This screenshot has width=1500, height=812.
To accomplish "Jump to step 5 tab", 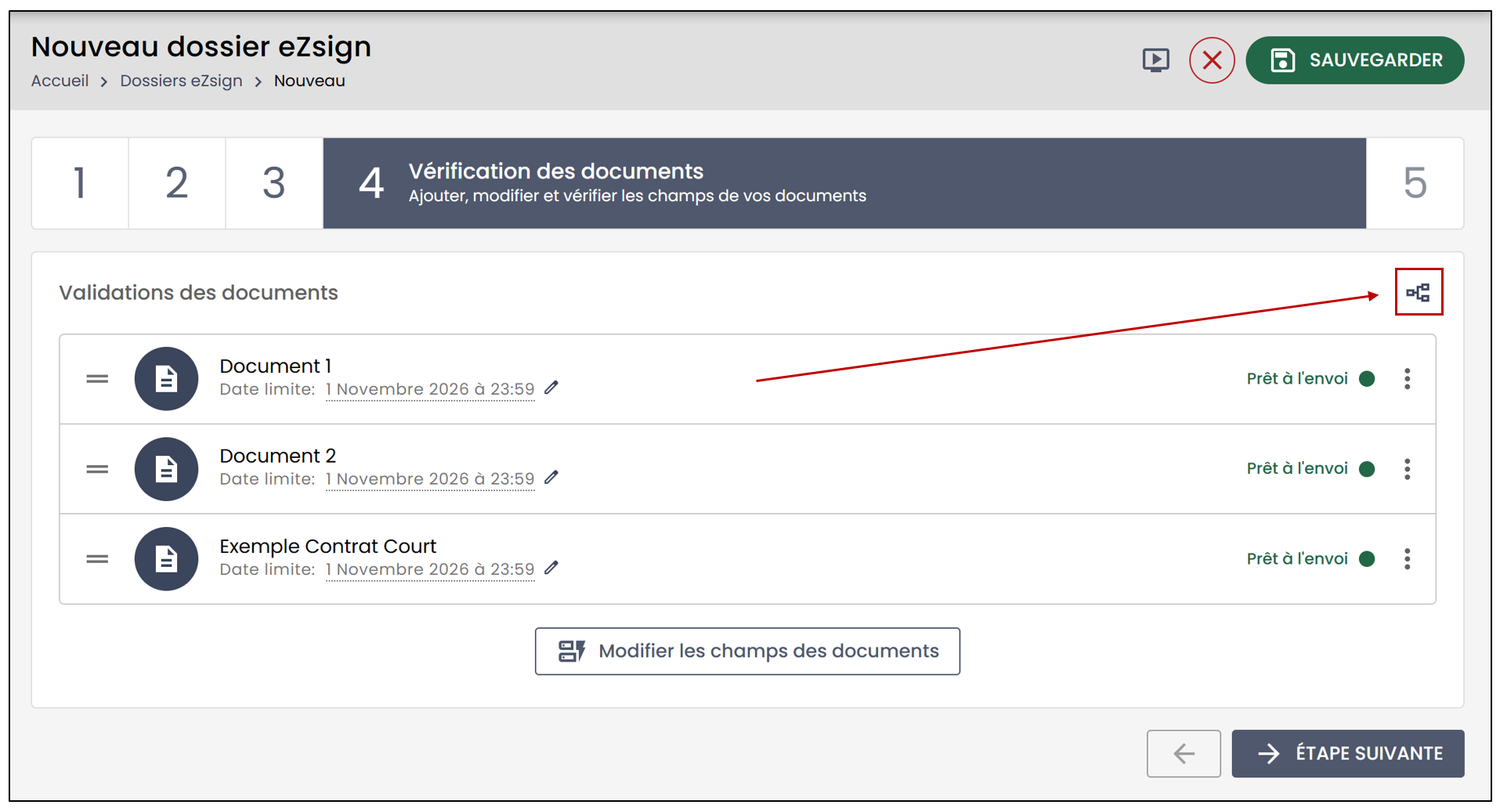I will click(1415, 183).
